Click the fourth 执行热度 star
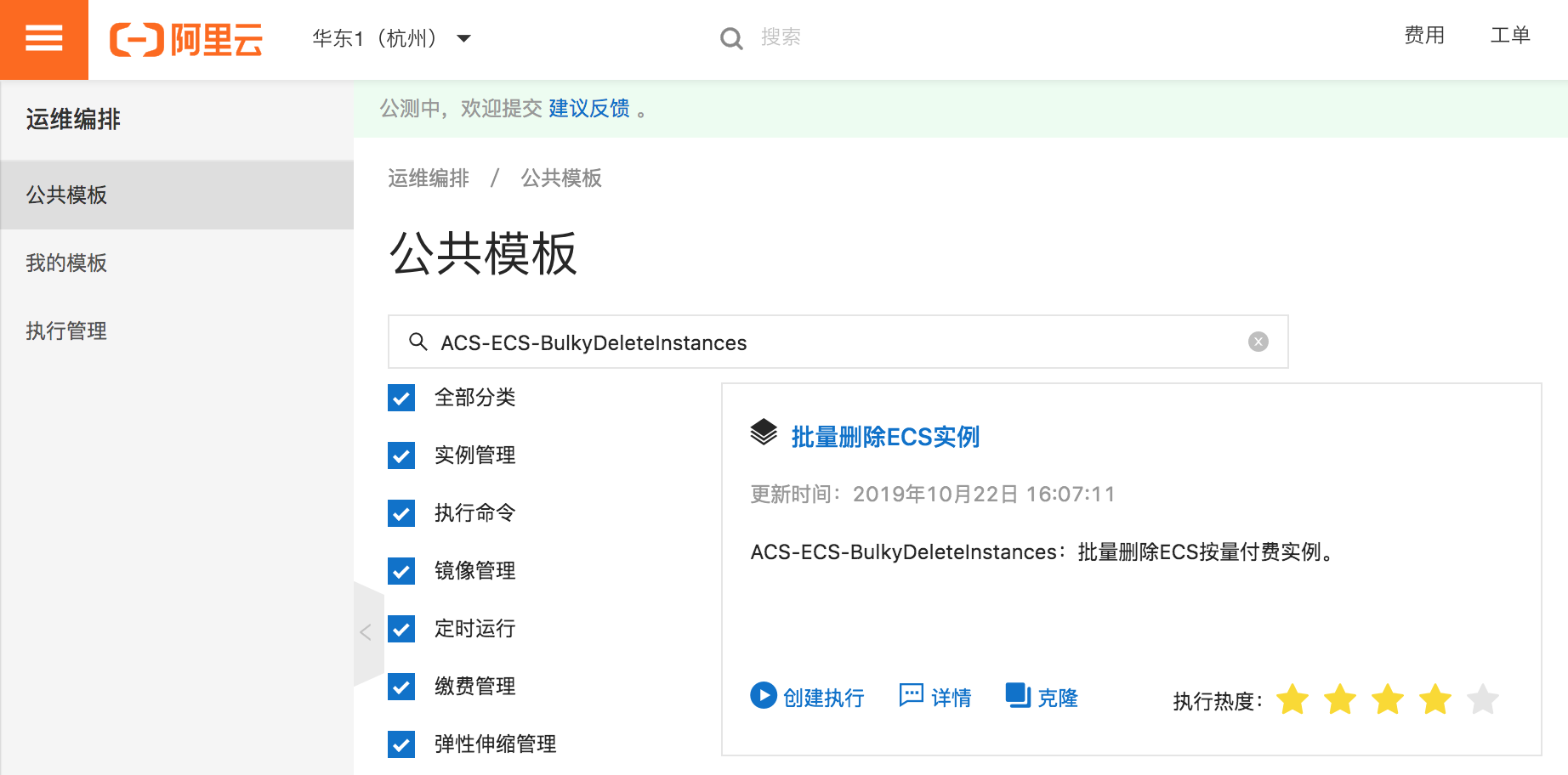This screenshot has height=775, width=1568. (x=1435, y=699)
